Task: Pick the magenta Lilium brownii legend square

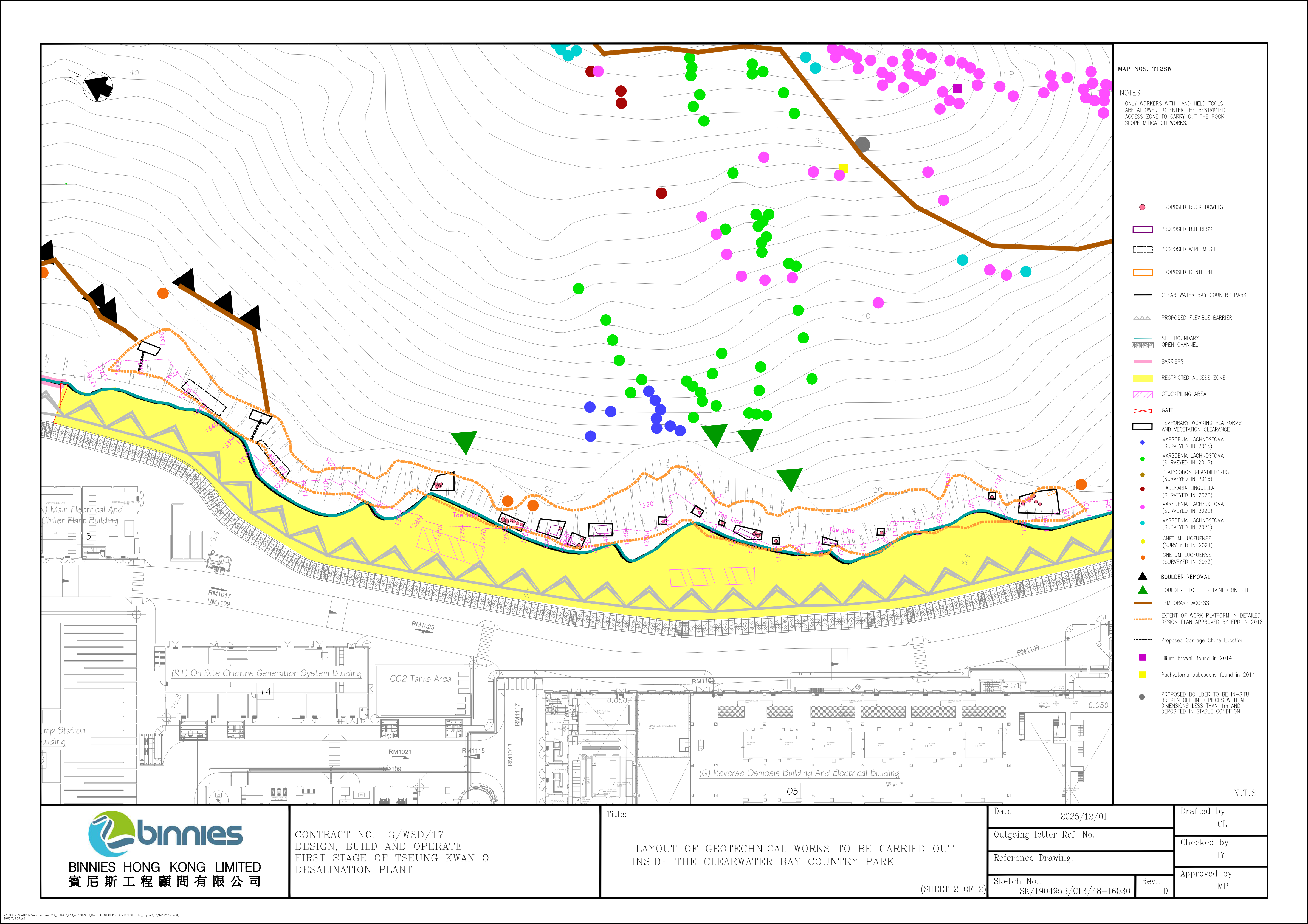Action: click(1142, 657)
